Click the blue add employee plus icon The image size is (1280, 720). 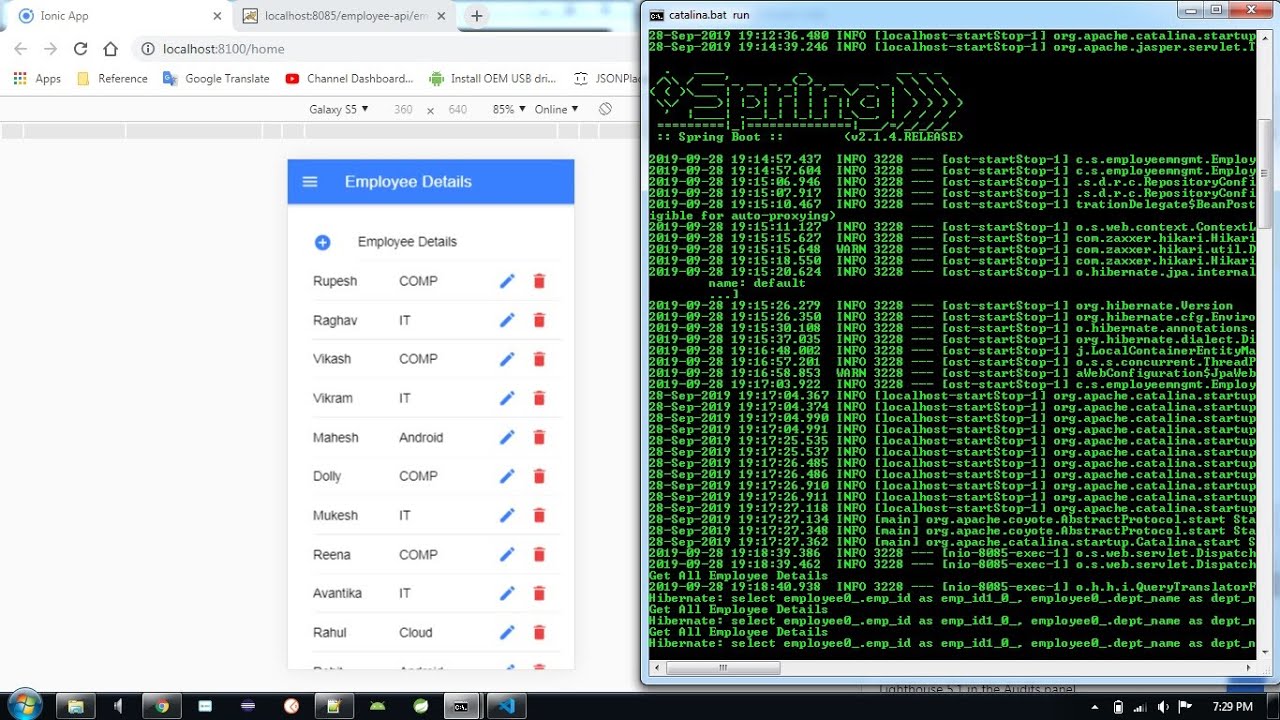[x=322, y=242]
